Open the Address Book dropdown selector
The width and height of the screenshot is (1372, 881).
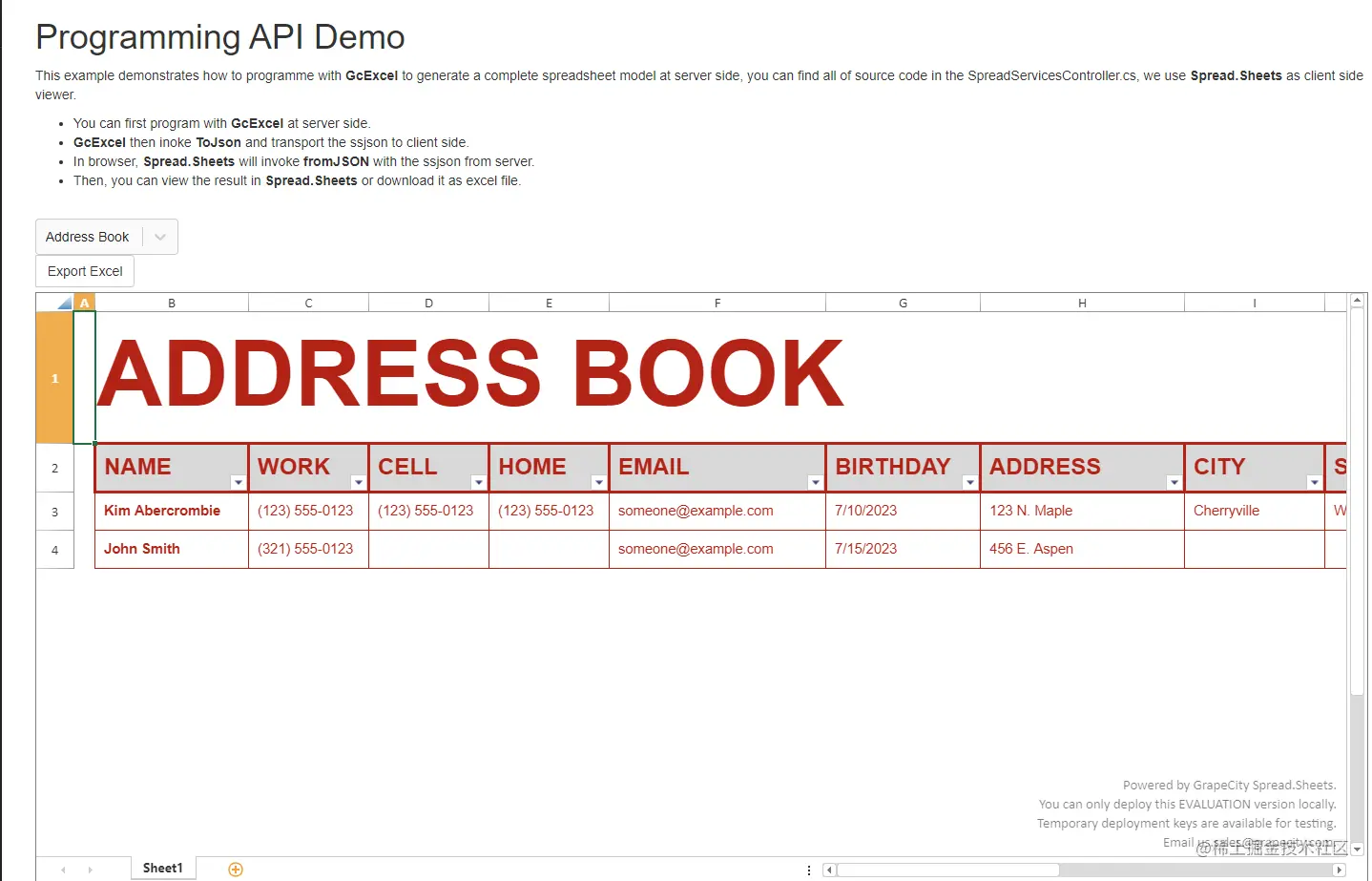click(107, 237)
